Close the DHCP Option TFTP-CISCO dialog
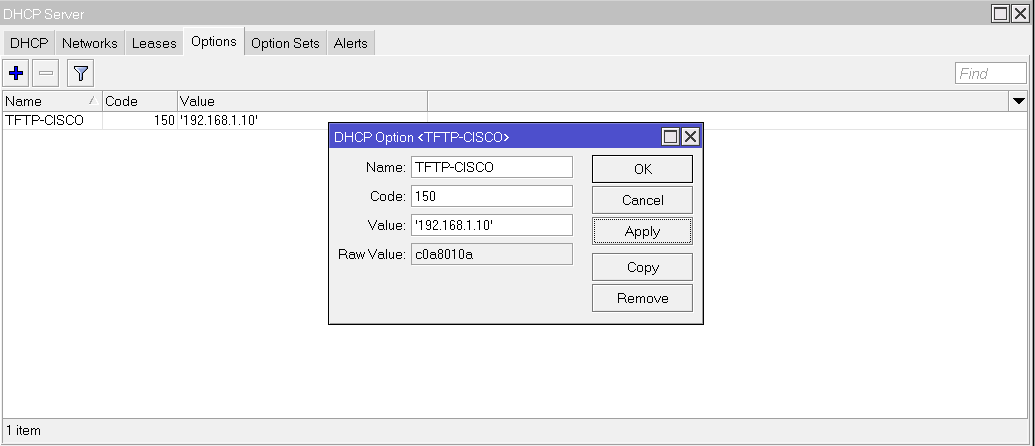The image size is (1035, 446). [x=690, y=136]
